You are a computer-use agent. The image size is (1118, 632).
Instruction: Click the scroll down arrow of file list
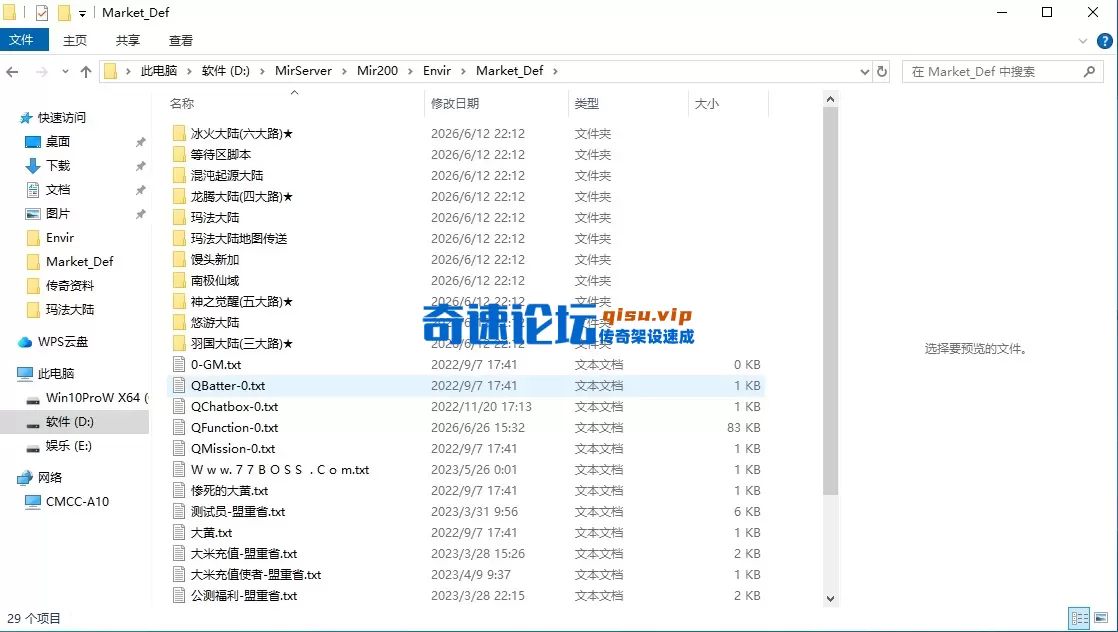point(830,599)
